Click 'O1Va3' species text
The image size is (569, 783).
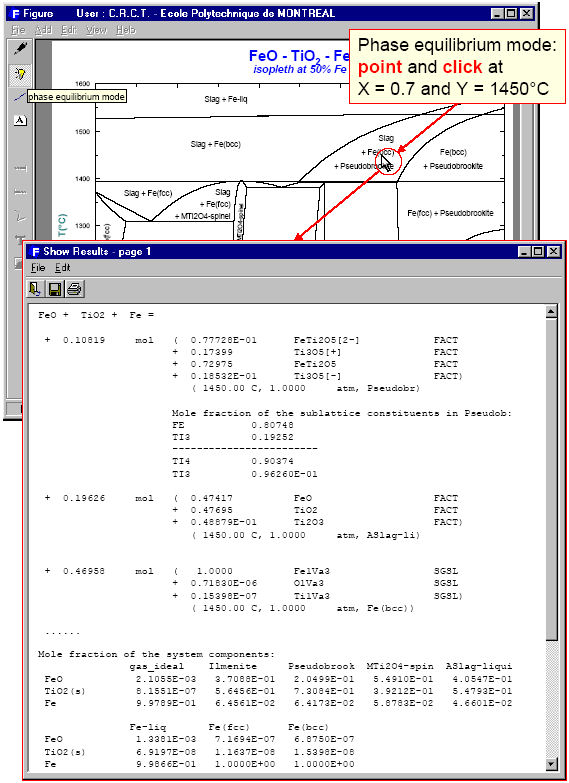[309, 583]
